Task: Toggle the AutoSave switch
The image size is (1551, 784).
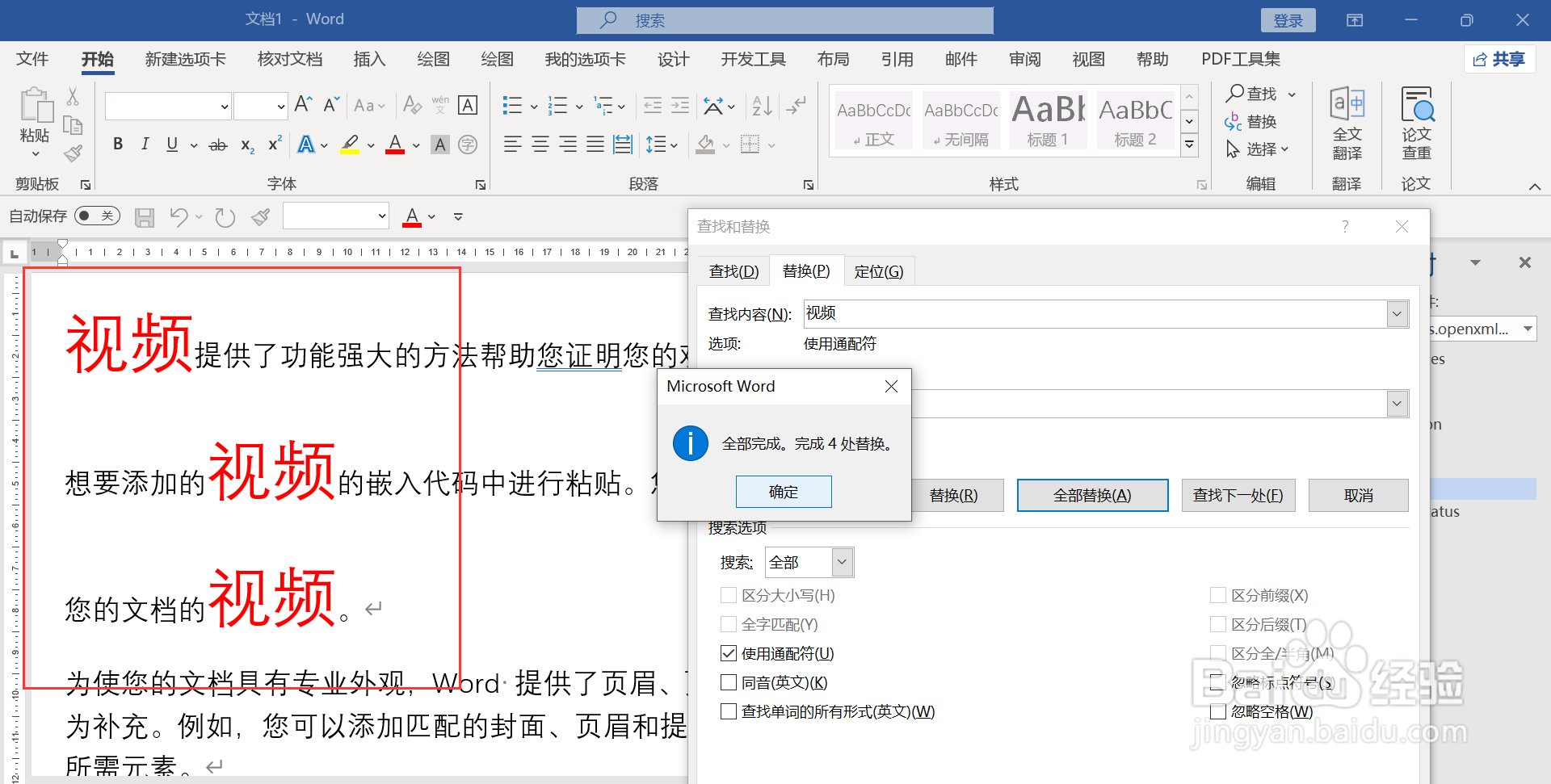Action: (97, 216)
